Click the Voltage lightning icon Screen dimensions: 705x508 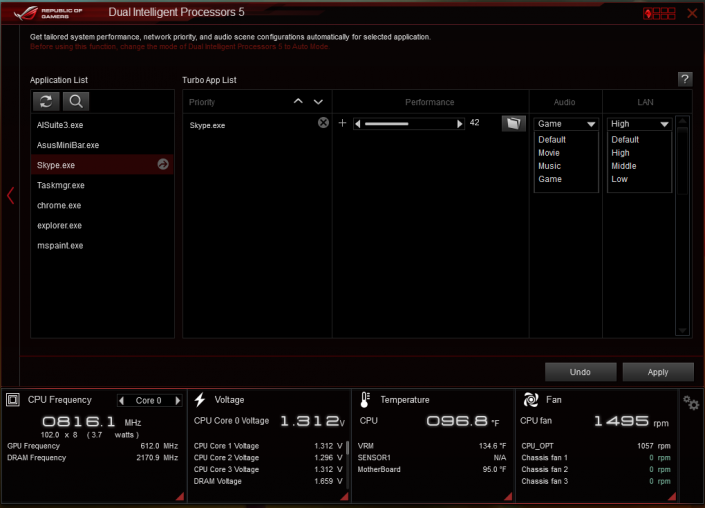click(x=200, y=399)
